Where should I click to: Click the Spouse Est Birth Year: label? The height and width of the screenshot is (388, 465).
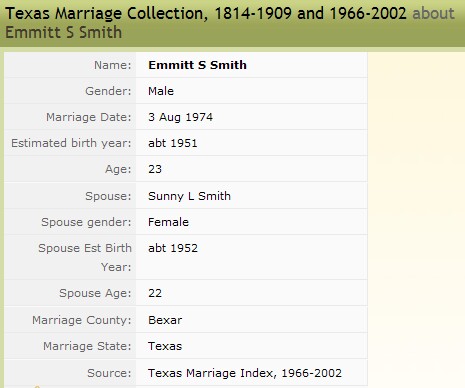click(x=85, y=257)
